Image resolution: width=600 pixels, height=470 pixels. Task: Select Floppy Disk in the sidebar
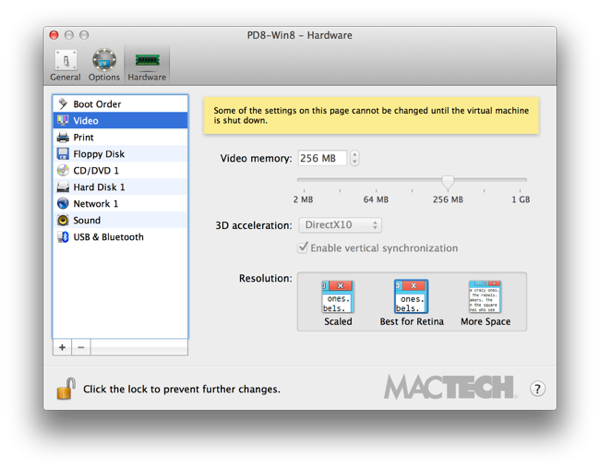[98, 154]
